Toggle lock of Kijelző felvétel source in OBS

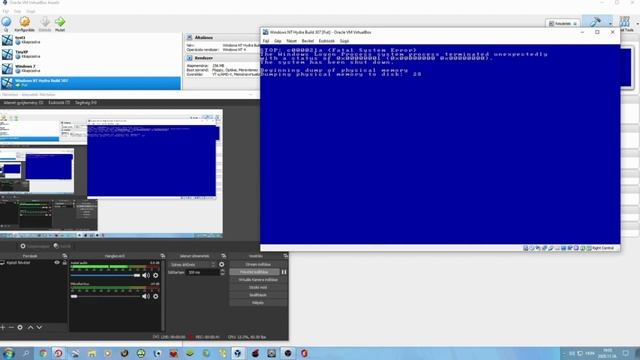tap(64, 262)
